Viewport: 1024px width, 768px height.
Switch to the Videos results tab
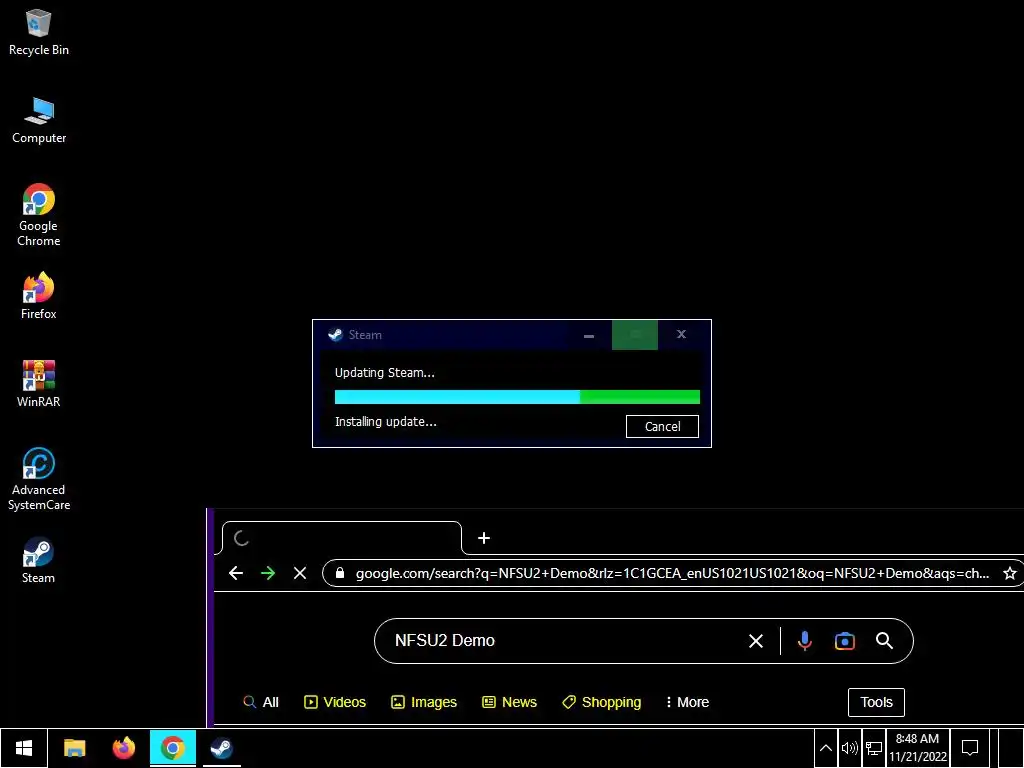[335, 702]
